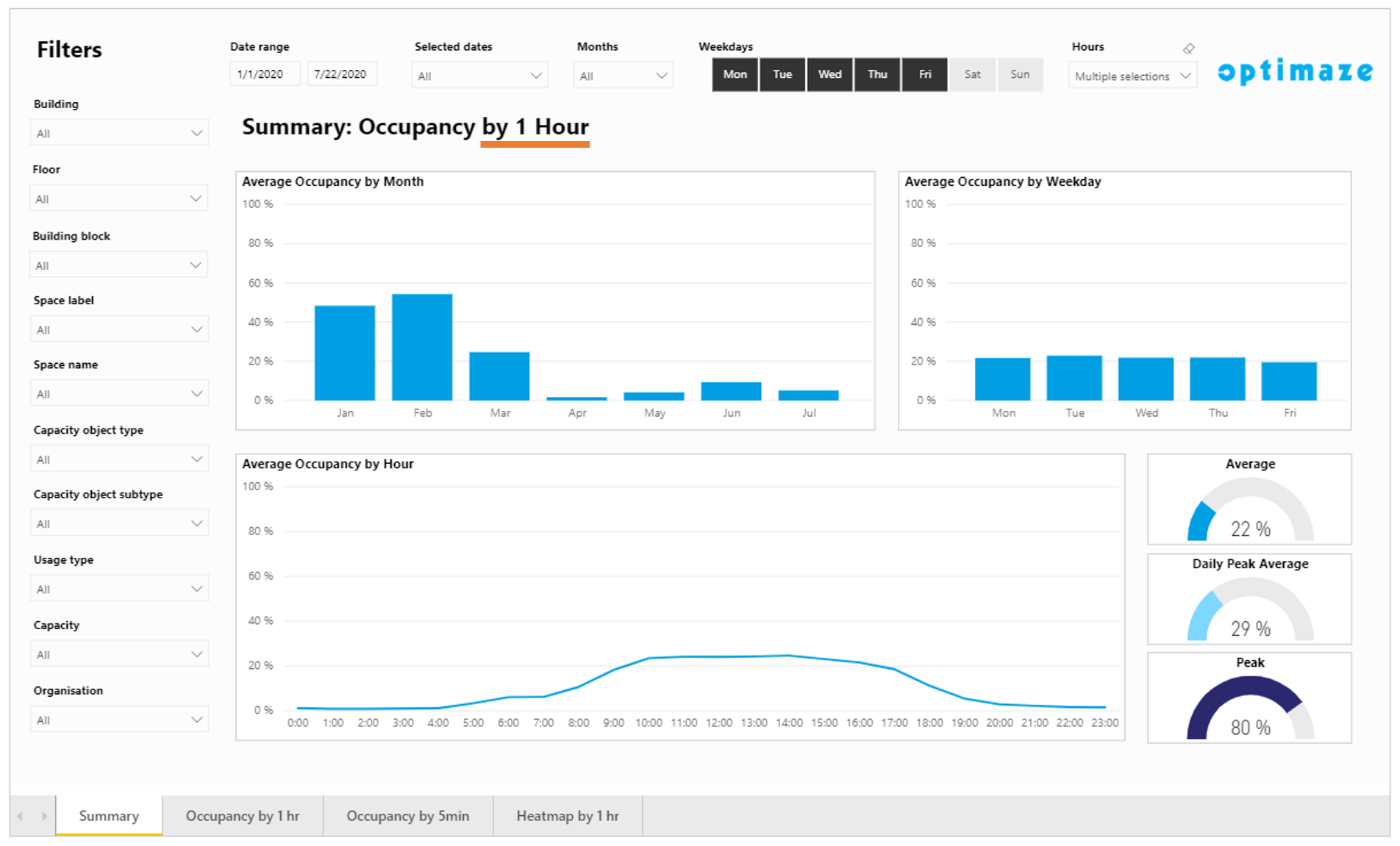Open the Hours multiple selections dropdown
The width and height of the screenshot is (1400, 846).
[x=1132, y=76]
